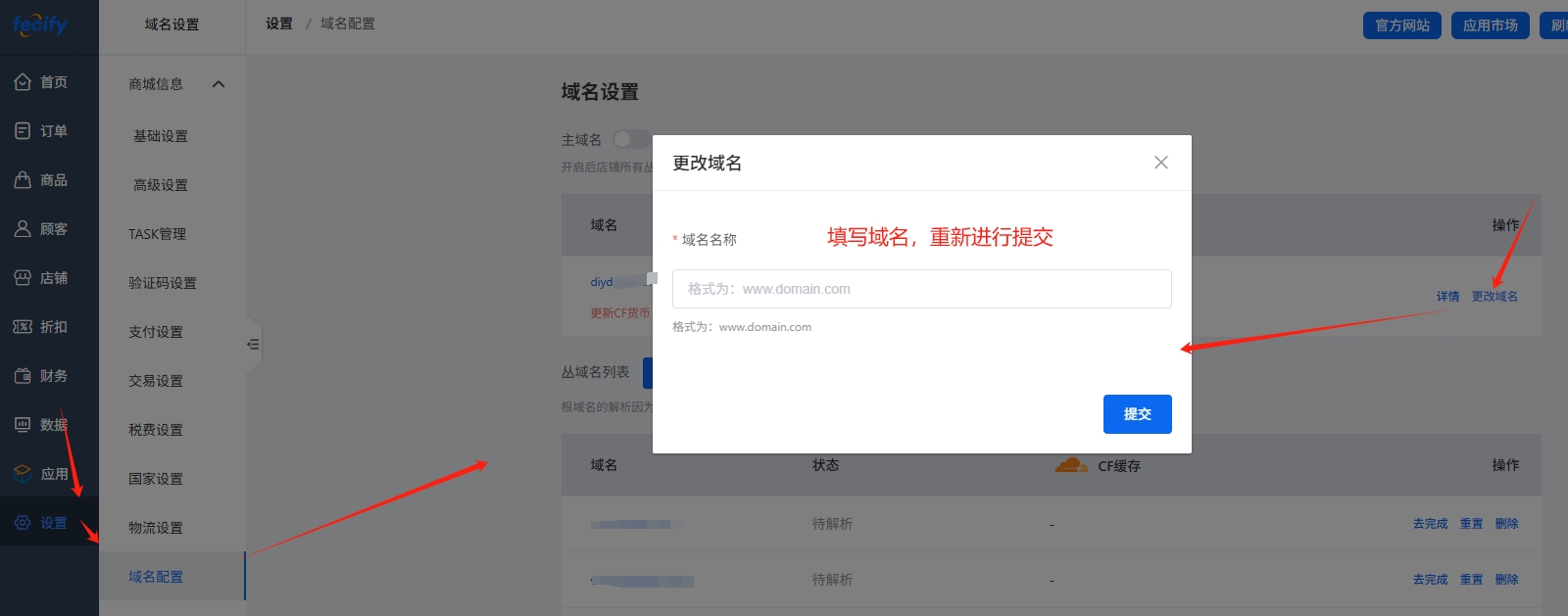Image resolution: width=1568 pixels, height=616 pixels.
Task: Collapse the settings side panel
Action: (253, 345)
